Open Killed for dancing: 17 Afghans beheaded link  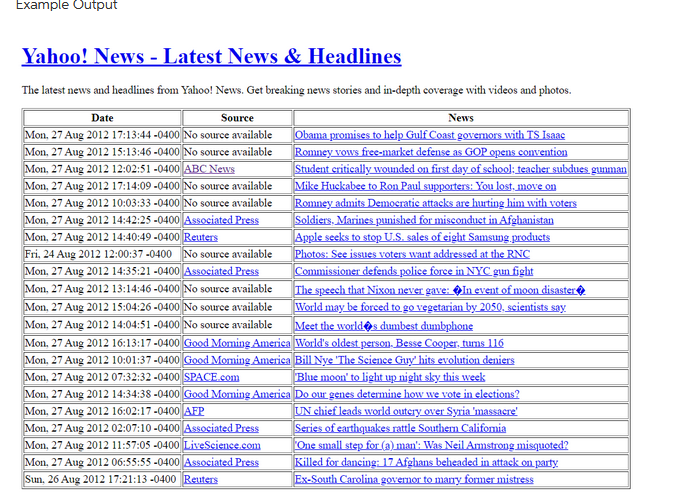426,462
